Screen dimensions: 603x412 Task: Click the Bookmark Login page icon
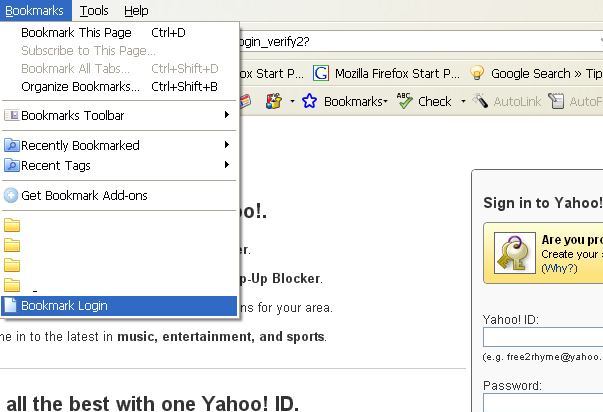(10, 305)
